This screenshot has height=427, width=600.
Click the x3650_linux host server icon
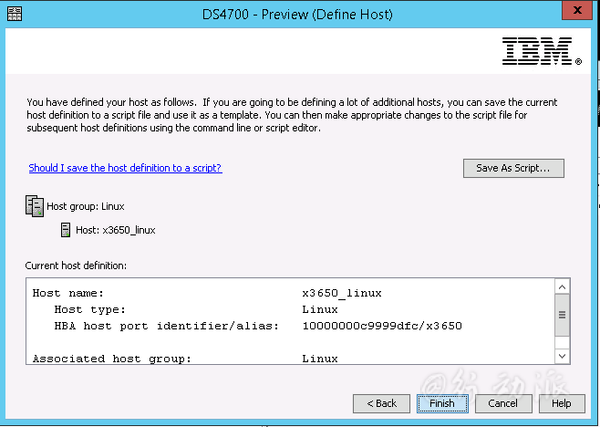[65, 230]
